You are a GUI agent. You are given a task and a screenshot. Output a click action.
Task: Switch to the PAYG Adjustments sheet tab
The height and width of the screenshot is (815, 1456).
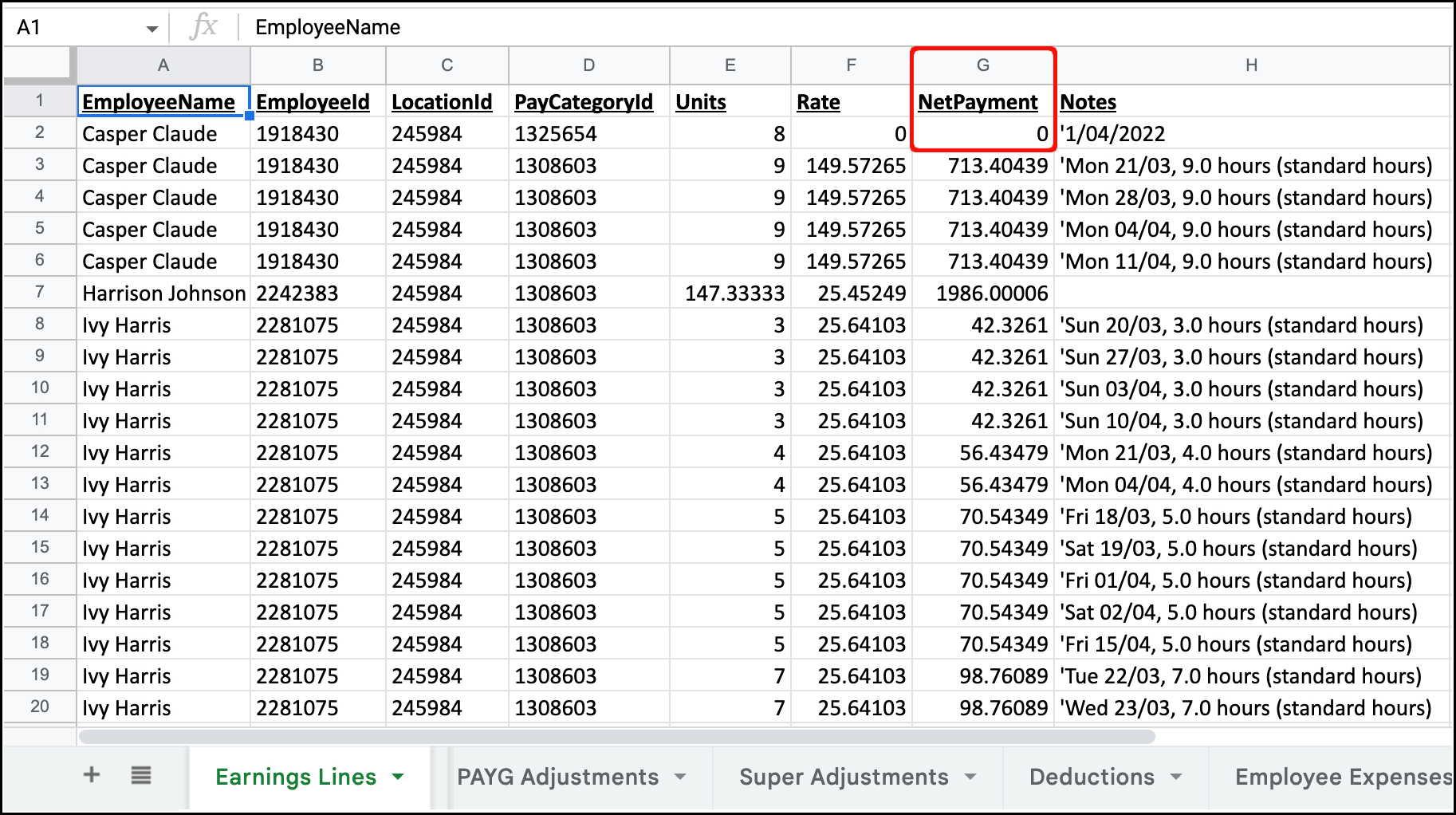pyautogui.click(x=557, y=777)
